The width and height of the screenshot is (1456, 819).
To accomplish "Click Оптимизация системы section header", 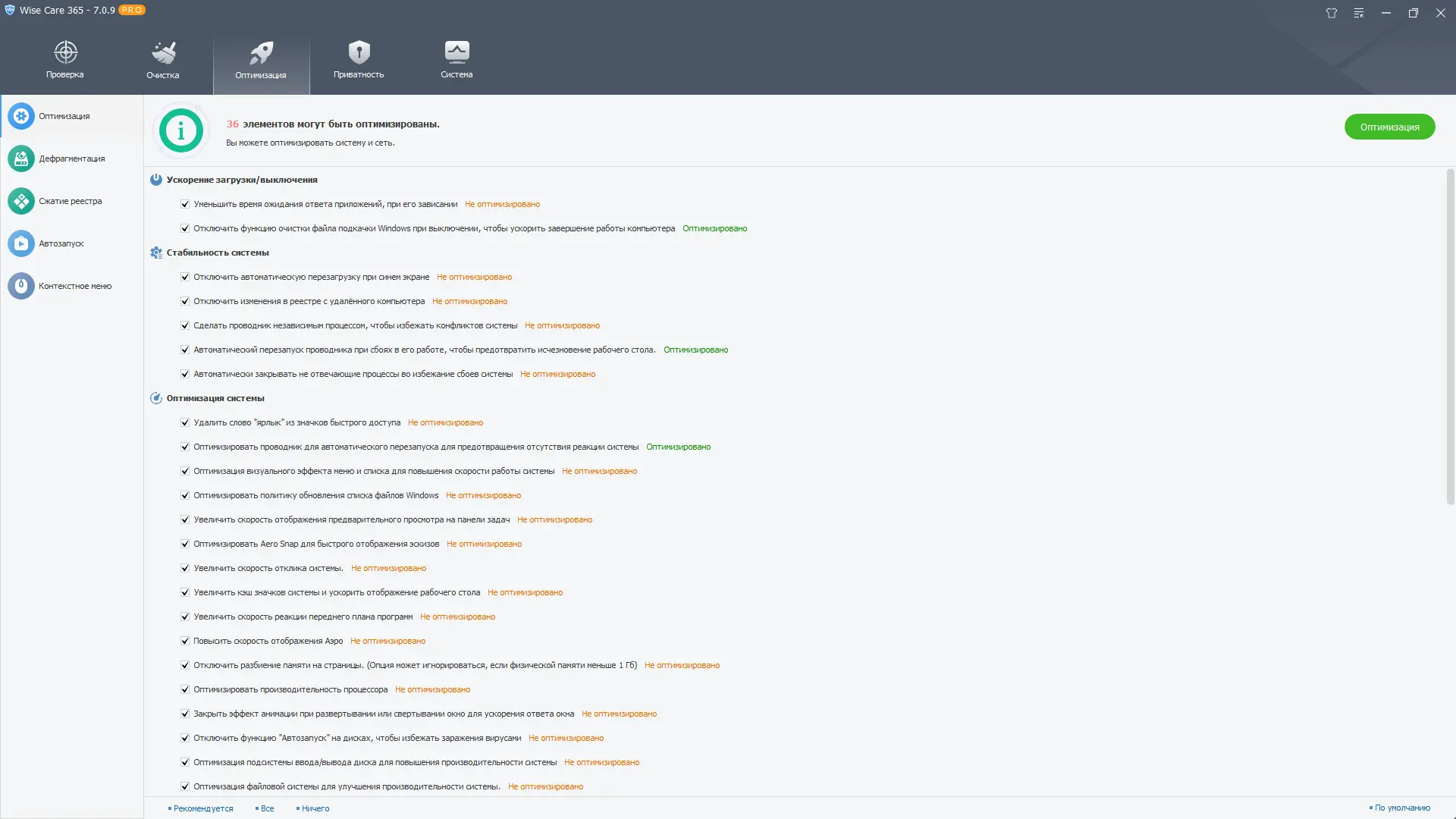I will tap(215, 398).
